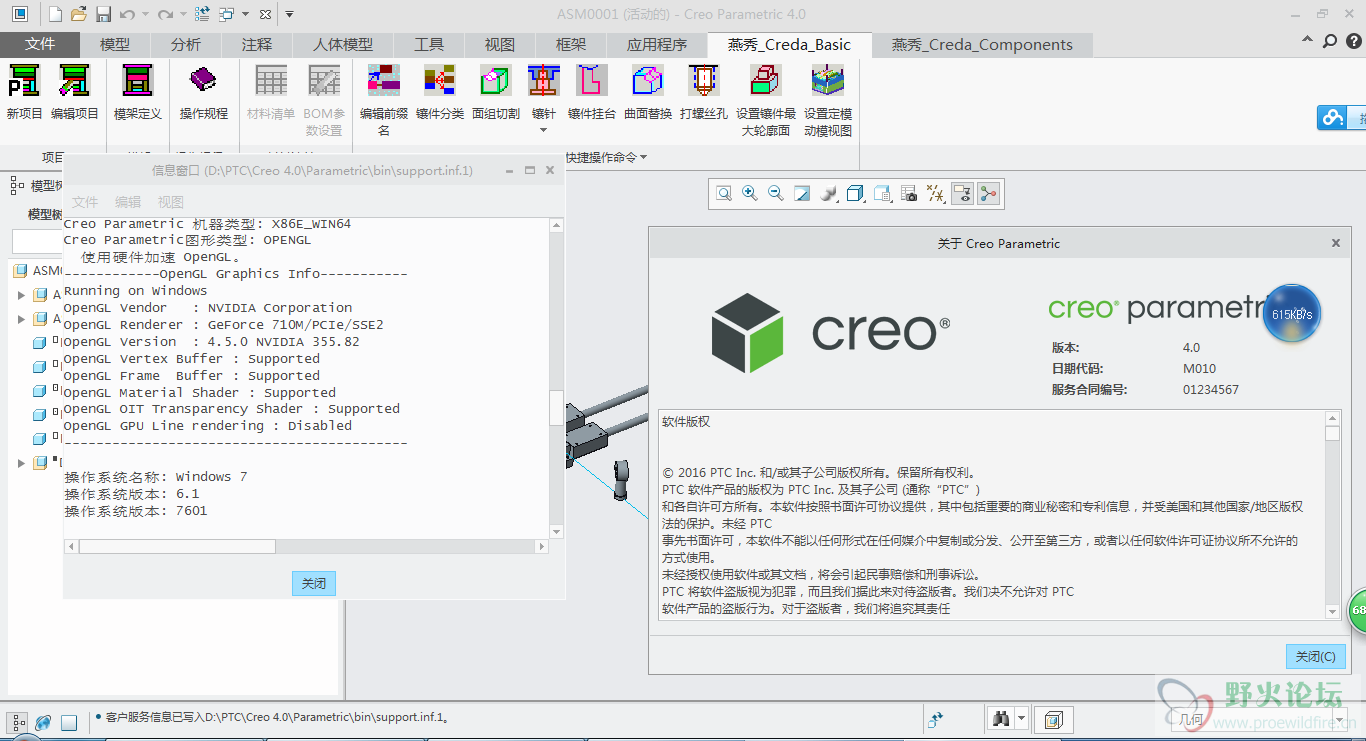Open the 编辑项目 (edit project) tool
The image size is (1366, 741).
pyautogui.click(x=74, y=81)
